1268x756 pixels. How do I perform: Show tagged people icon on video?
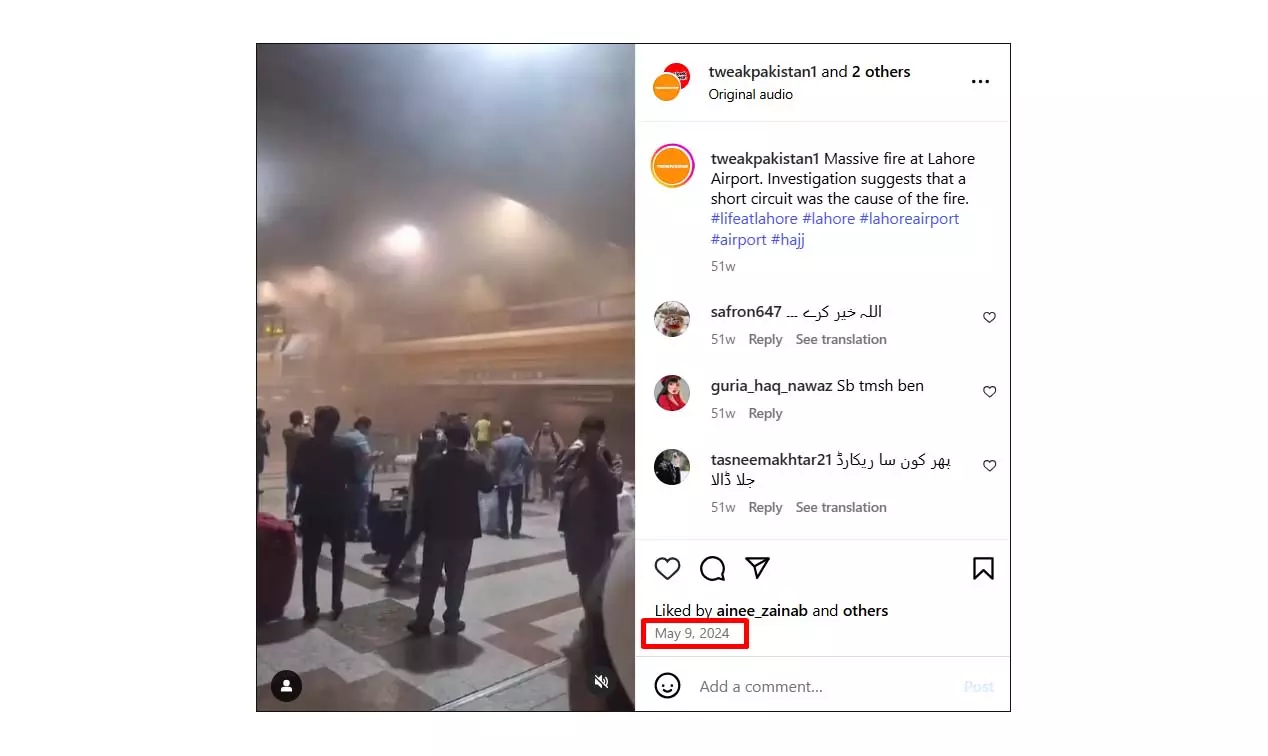[286, 685]
